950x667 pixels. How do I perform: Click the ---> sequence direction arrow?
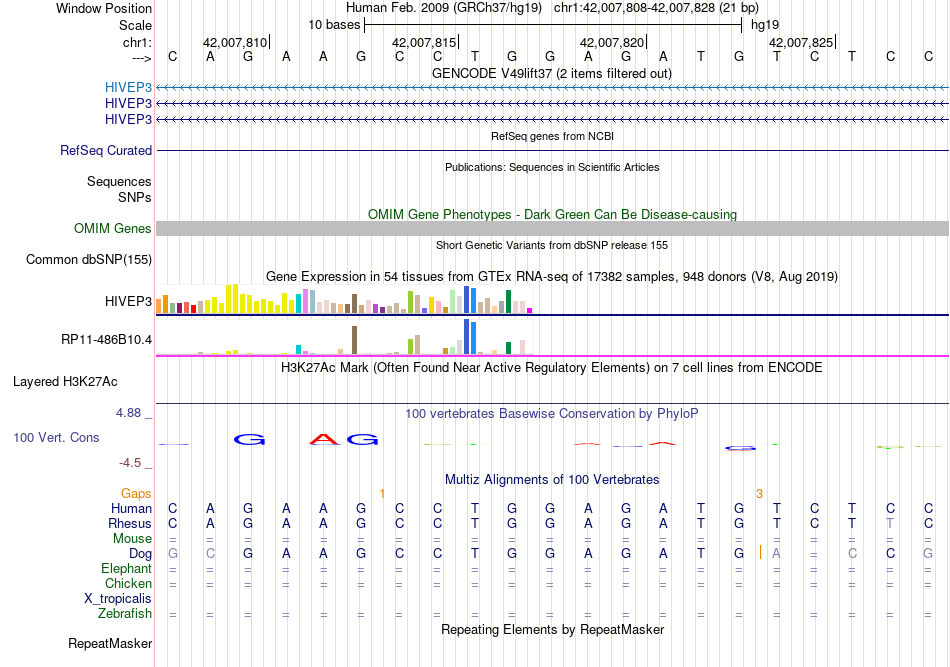pos(141,58)
